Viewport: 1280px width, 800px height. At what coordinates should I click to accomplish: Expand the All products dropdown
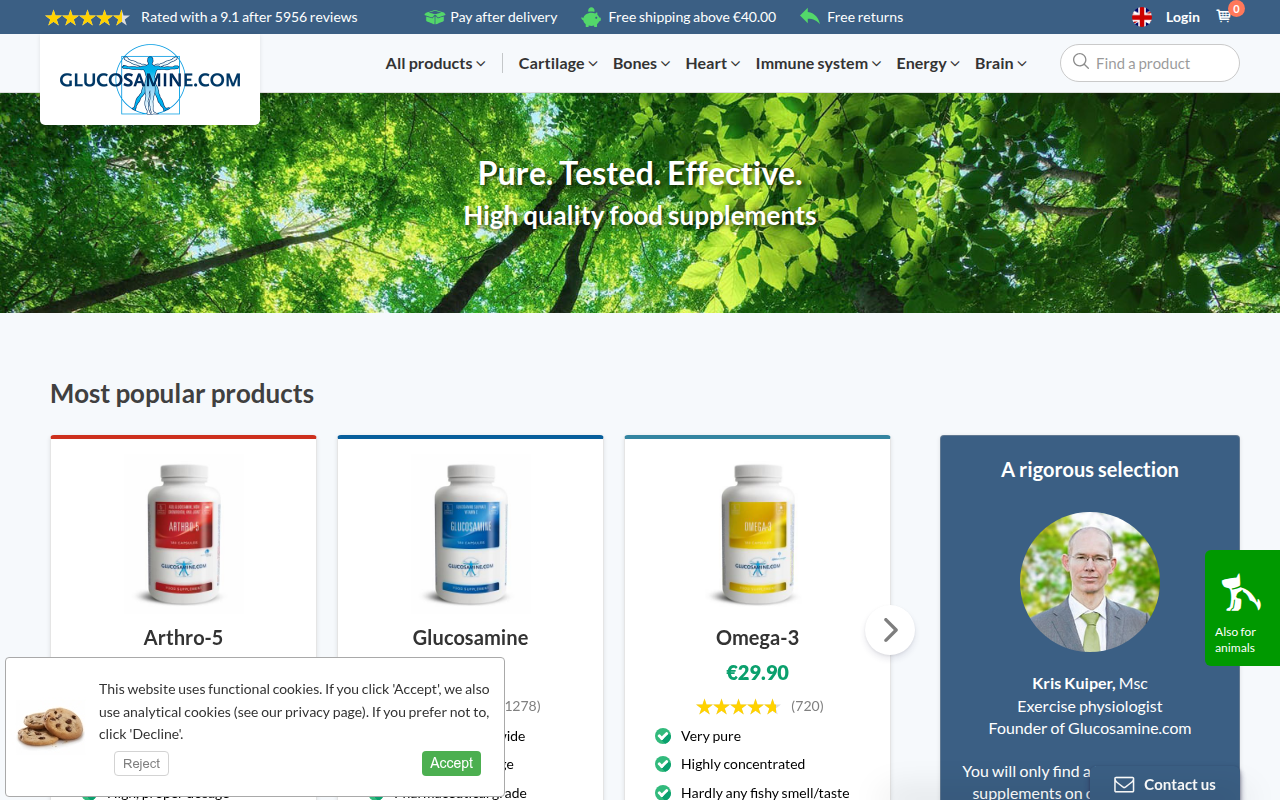(x=435, y=63)
